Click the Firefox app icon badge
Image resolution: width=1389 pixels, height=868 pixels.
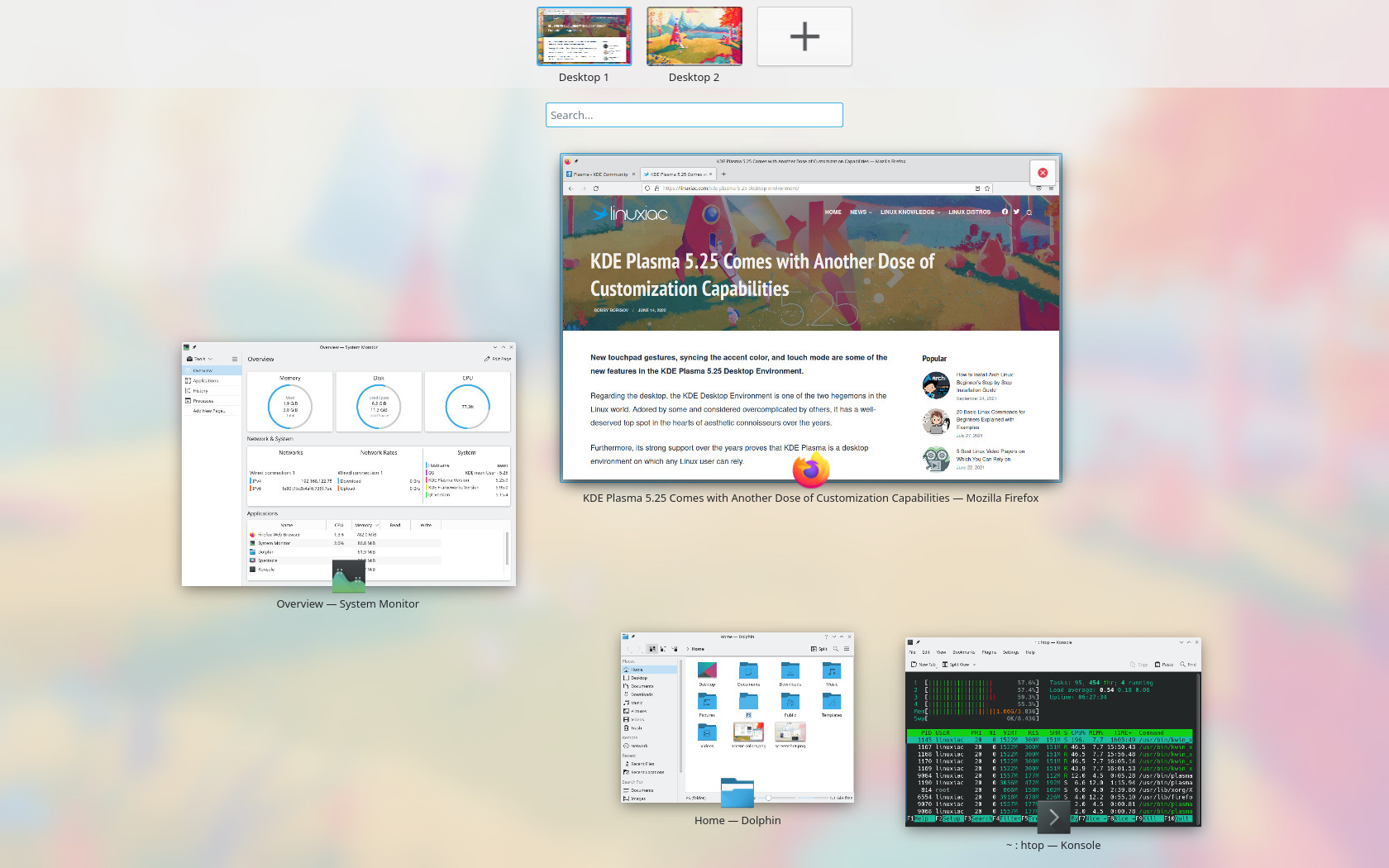pyautogui.click(x=811, y=470)
